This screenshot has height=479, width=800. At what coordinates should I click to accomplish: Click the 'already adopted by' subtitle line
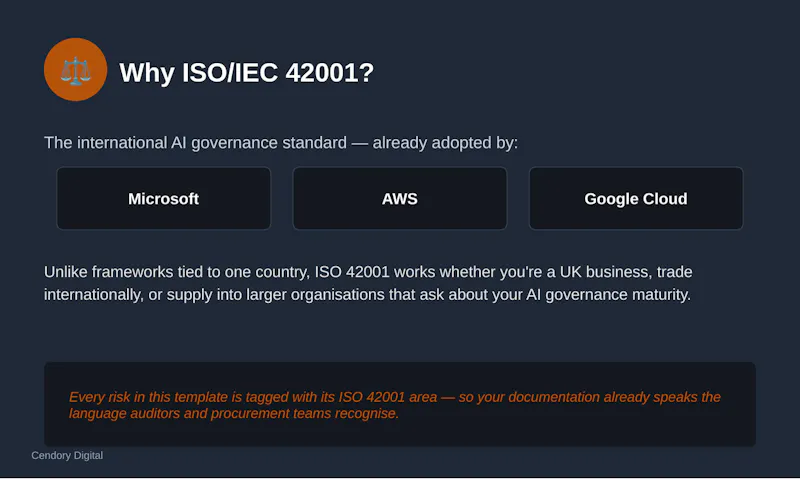point(281,143)
